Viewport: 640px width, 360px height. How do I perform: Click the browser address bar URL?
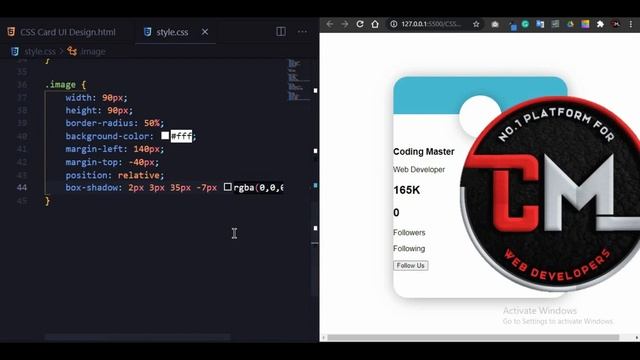pos(431,24)
